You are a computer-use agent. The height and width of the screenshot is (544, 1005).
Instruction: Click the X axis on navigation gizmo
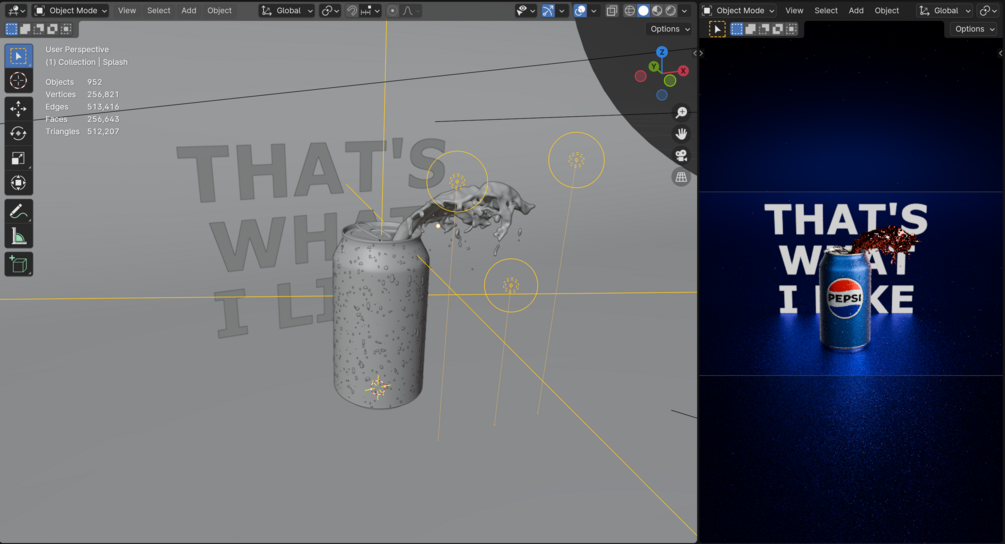[683, 70]
